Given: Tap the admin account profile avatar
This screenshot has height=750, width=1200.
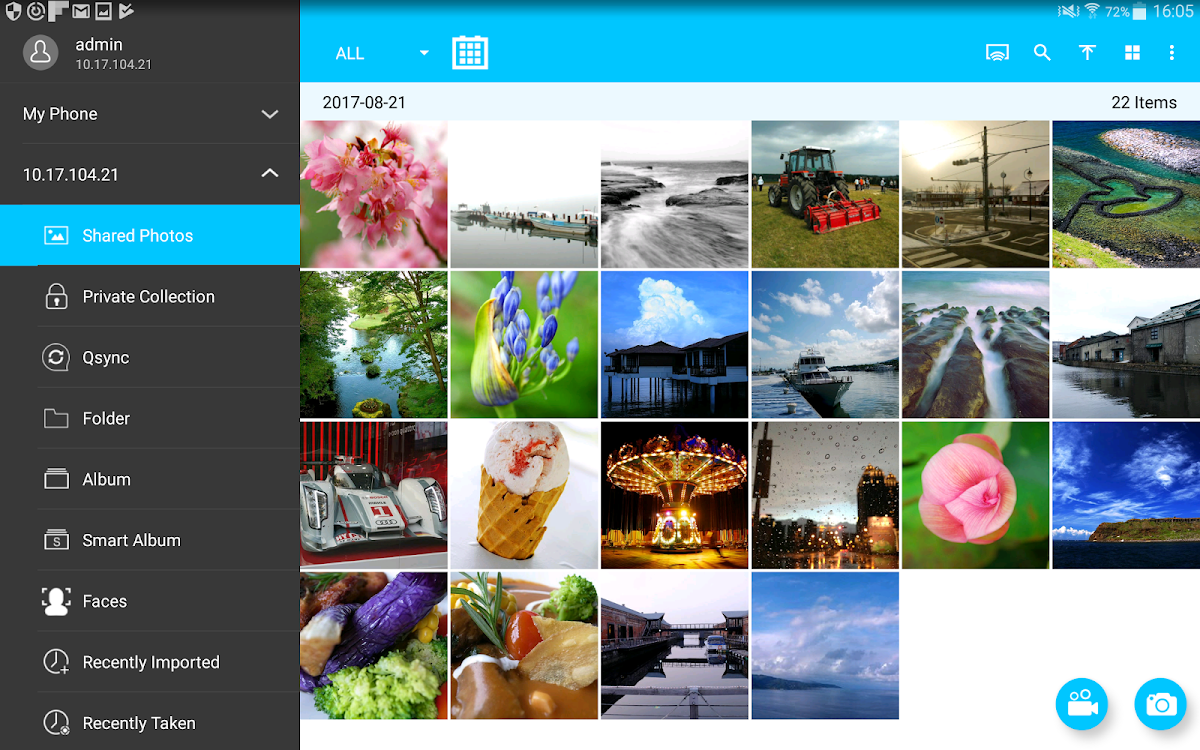Looking at the screenshot, I should [41, 53].
